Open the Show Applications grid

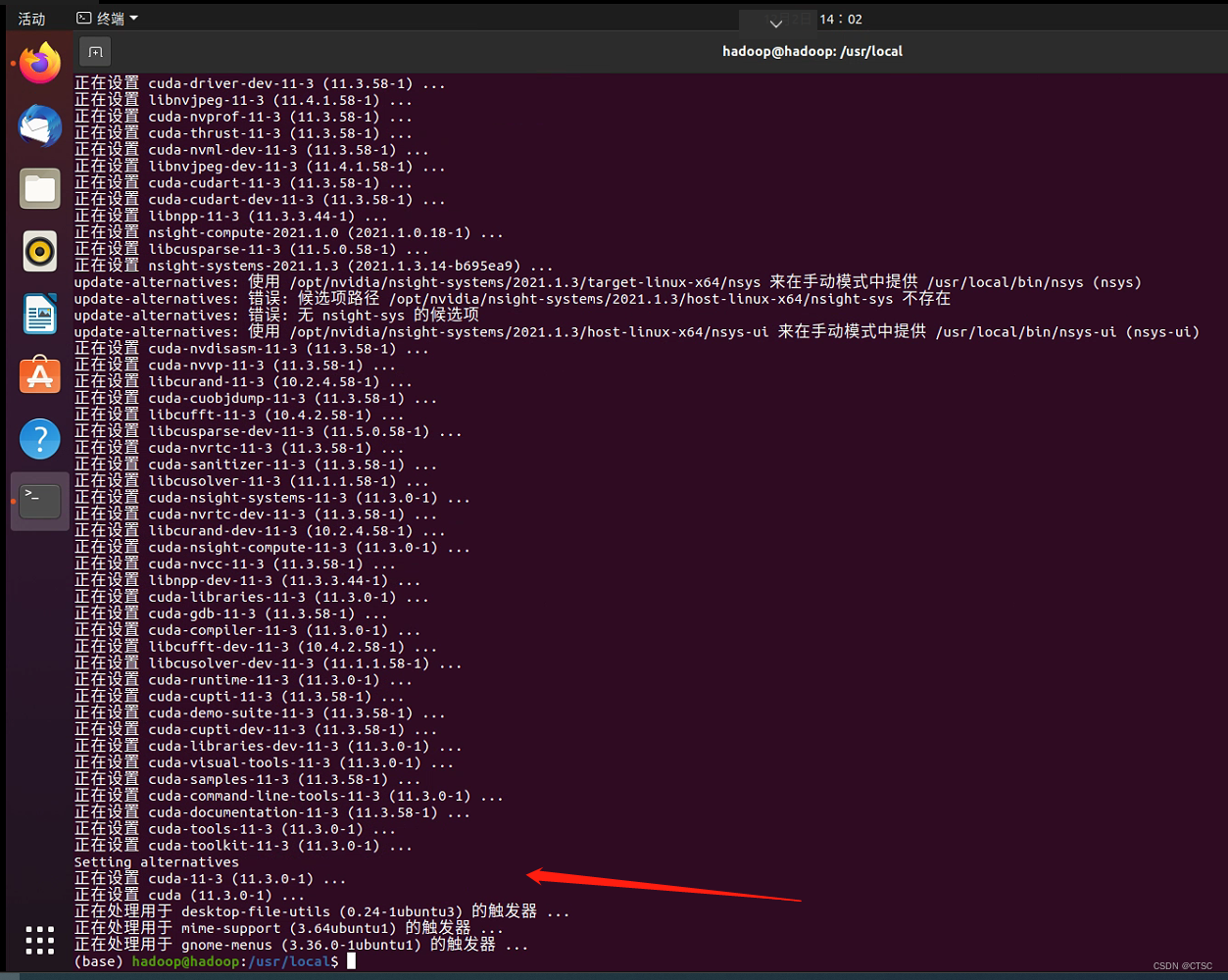[39, 940]
